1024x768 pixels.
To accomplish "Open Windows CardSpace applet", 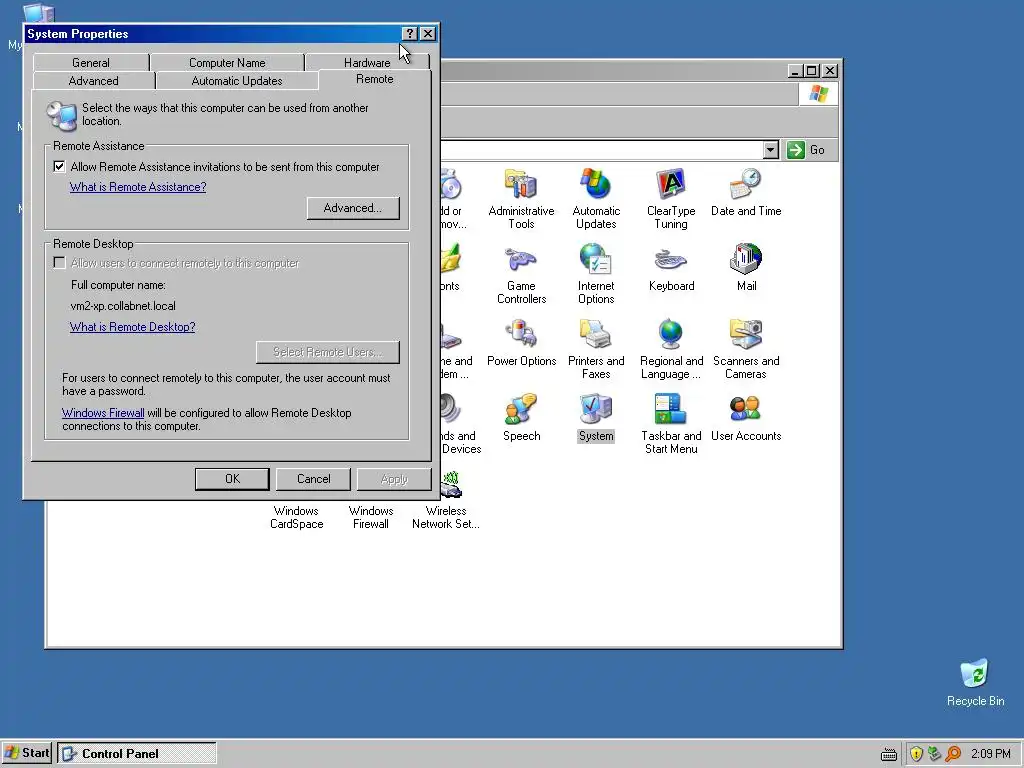I will tap(296, 517).
